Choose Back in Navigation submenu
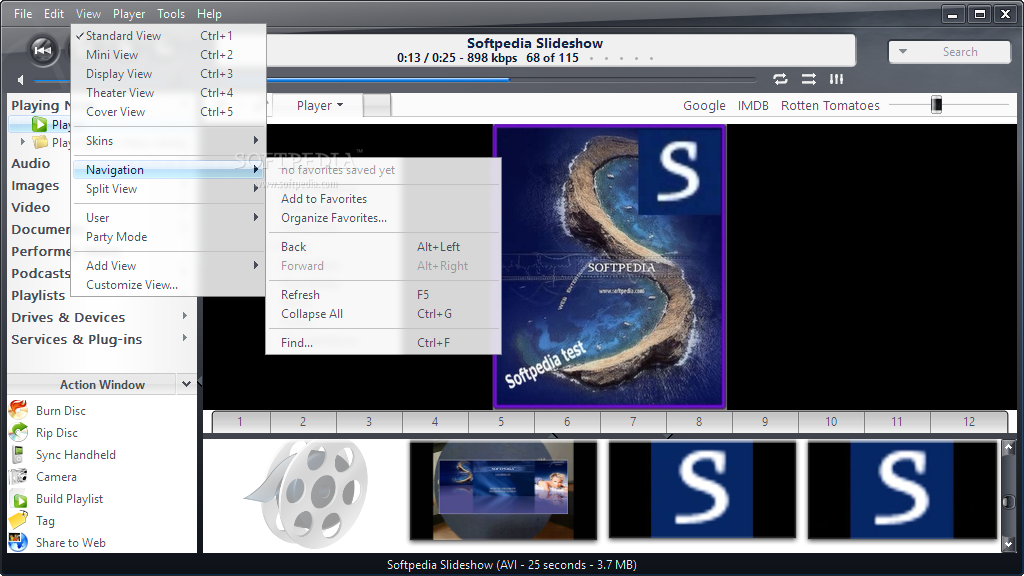 pyautogui.click(x=383, y=247)
